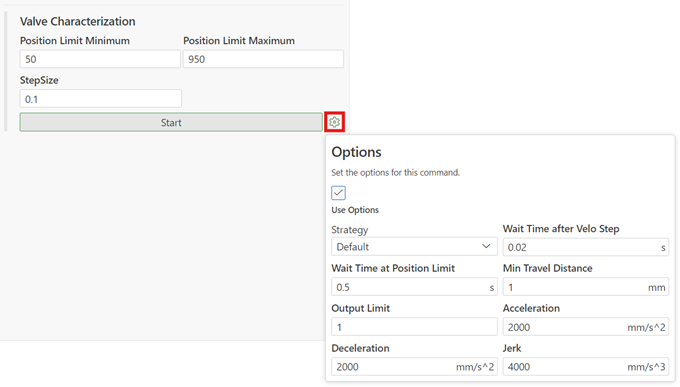
Task: Select the Jerk label
Action: [512, 348]
